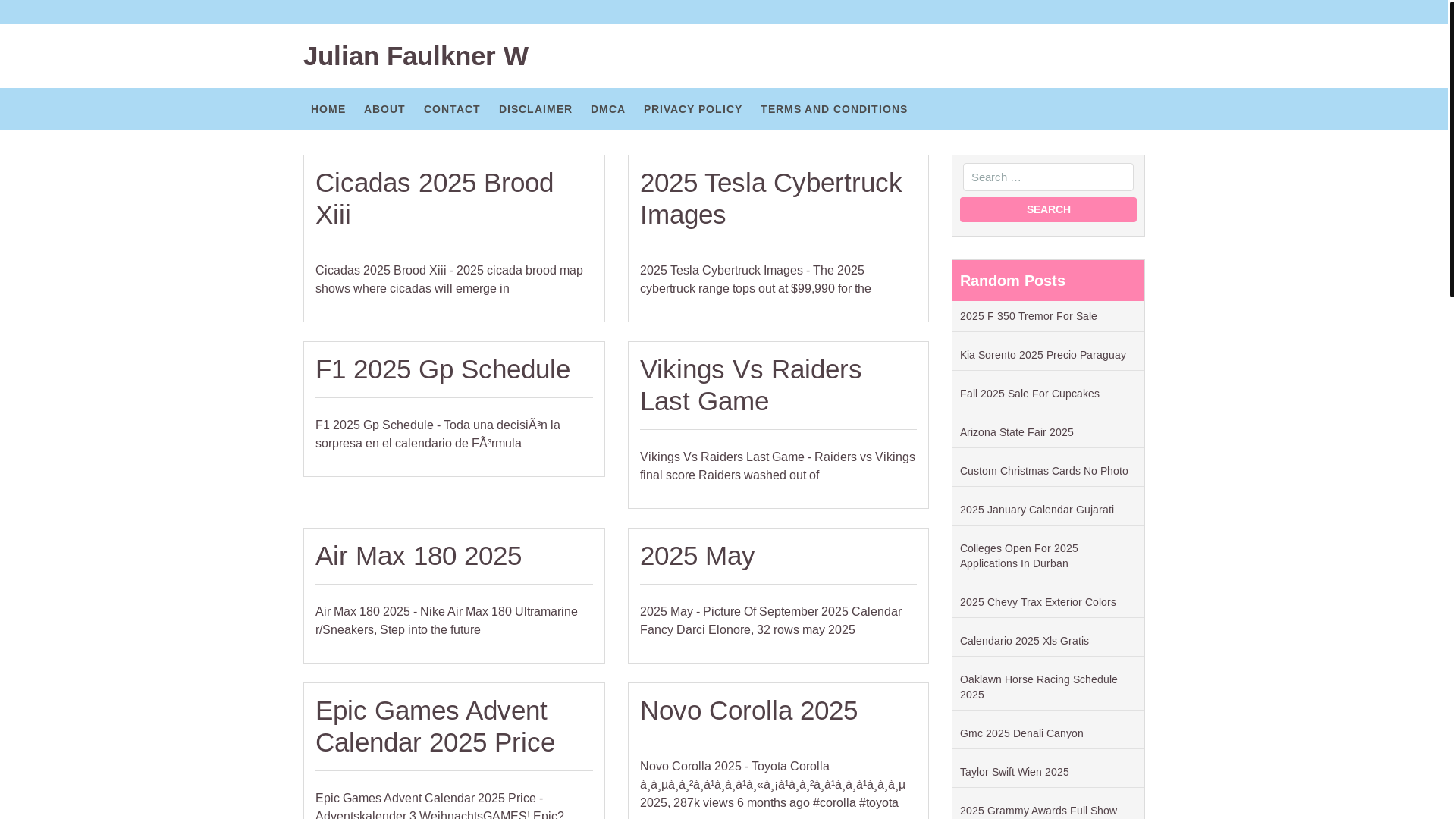Open Arizona State Fair 2025 link
This screenshot has width=1456, height=819.
coord(1017,432)
